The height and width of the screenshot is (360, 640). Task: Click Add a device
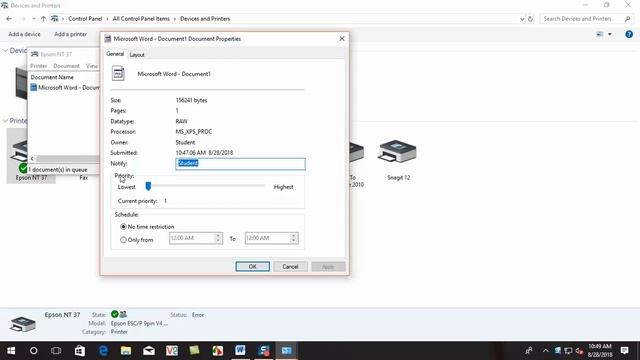pos(24,34)
